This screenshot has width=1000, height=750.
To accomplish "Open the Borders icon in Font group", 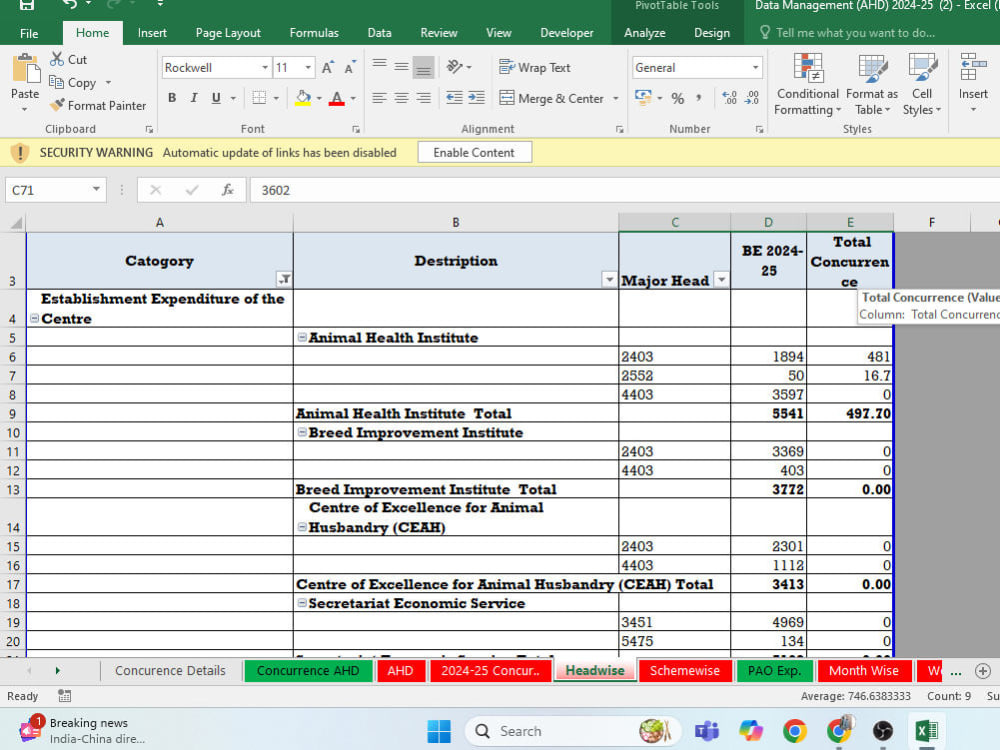I will [x=259, y=98].
